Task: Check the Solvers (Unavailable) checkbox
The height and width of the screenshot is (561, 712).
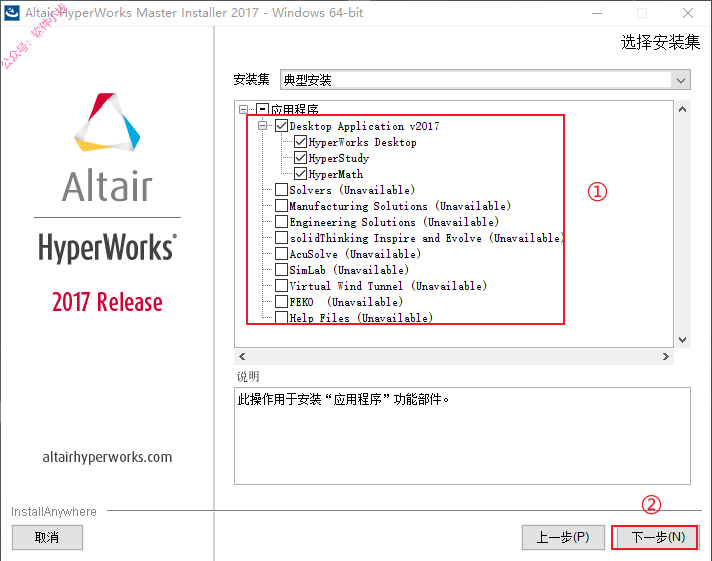Action: (x=282, y=189)
